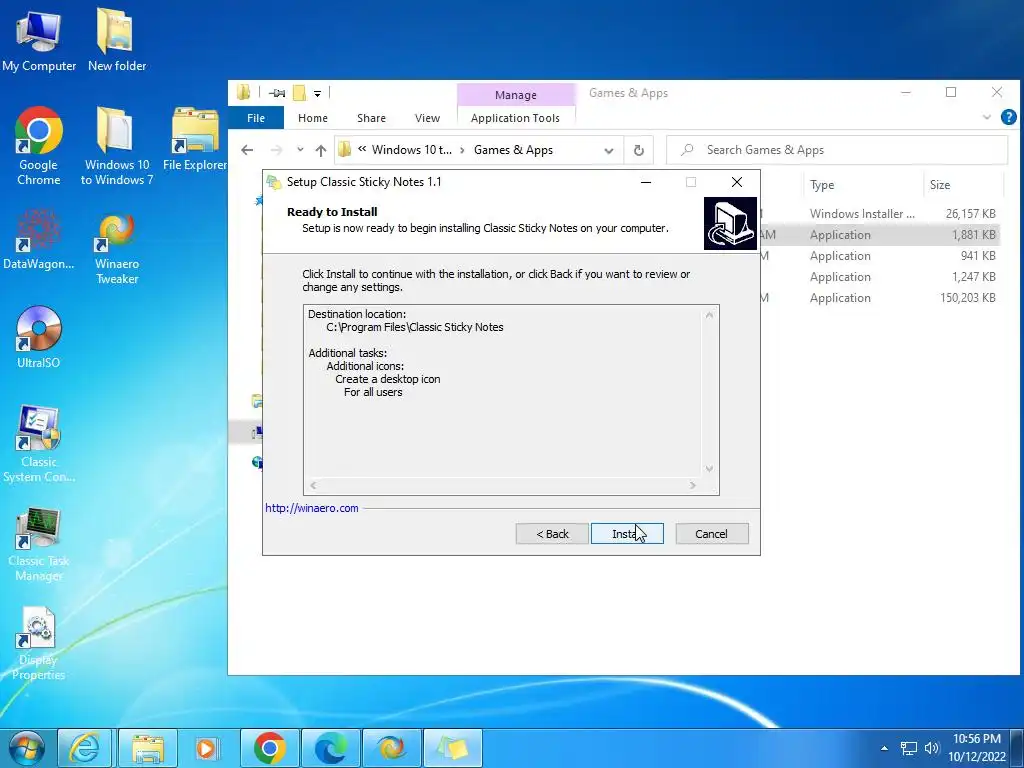Open the File menu in Explorer
The height and width of the screenshot is (768, 1024).
coord(256,118)
